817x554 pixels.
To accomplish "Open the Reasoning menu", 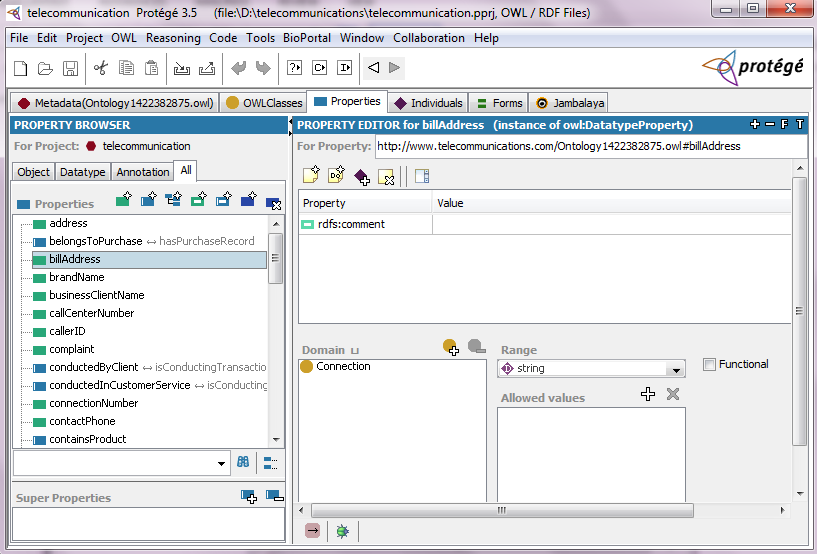I will 173,38.
